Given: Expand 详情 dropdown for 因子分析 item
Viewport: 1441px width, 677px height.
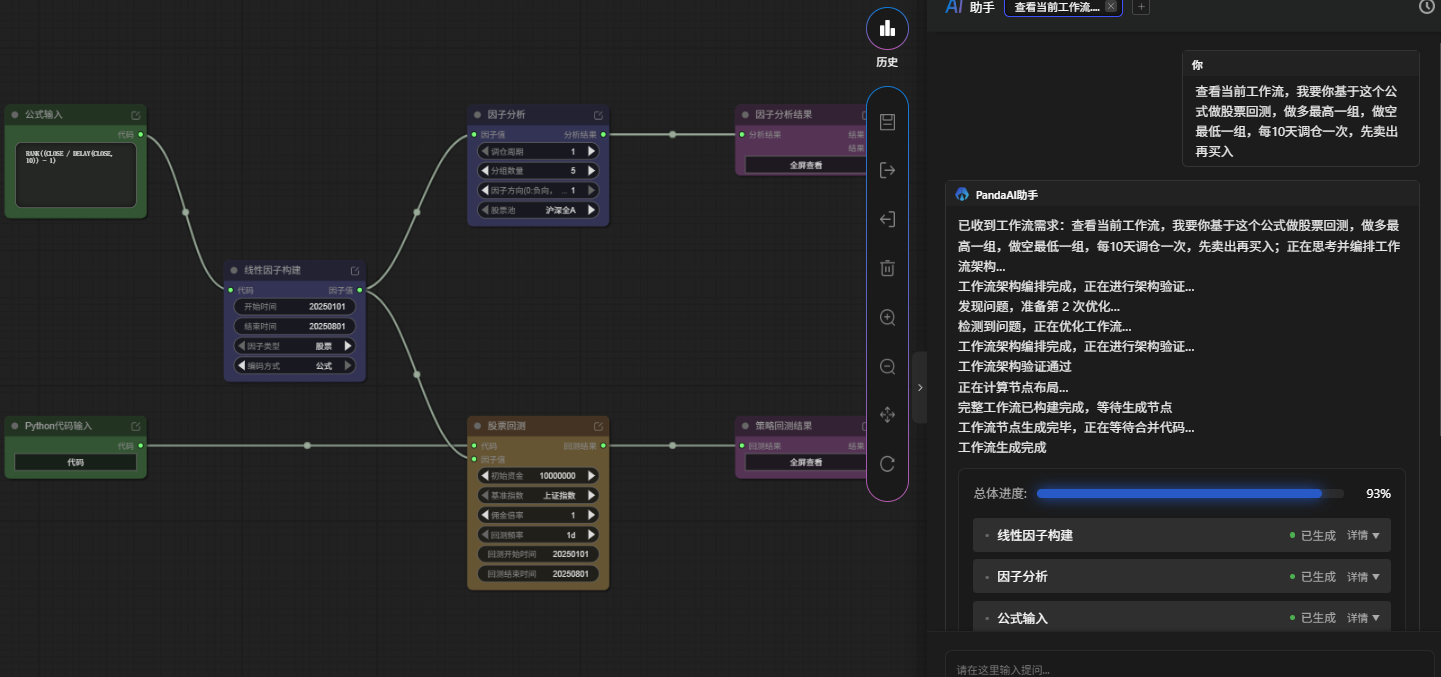Looking at the screenshot, I should click(x=1363, y=577).
